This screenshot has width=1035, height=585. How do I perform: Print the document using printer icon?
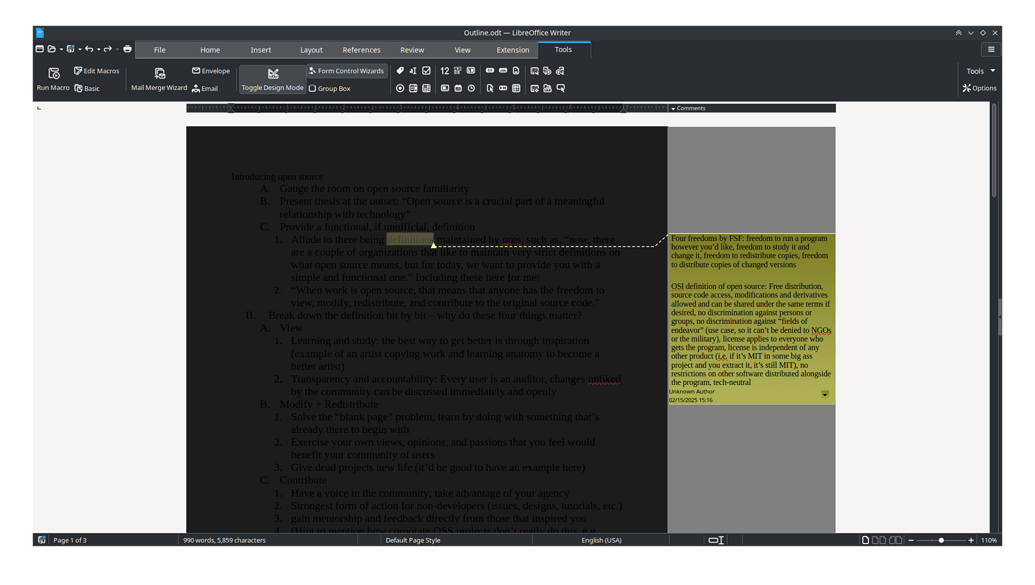pyautogui.click(x=127, y=49)
